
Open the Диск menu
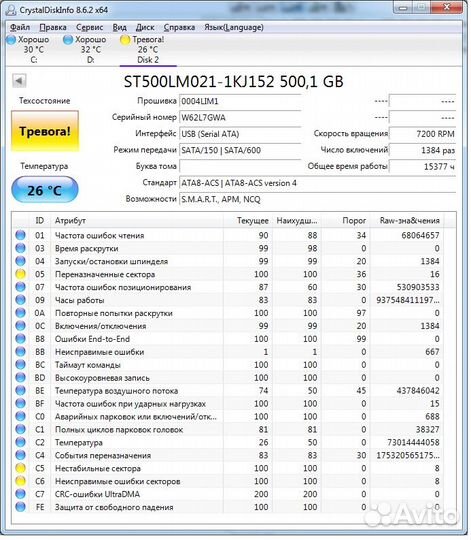pyautogui.click(x=145, y=27)
